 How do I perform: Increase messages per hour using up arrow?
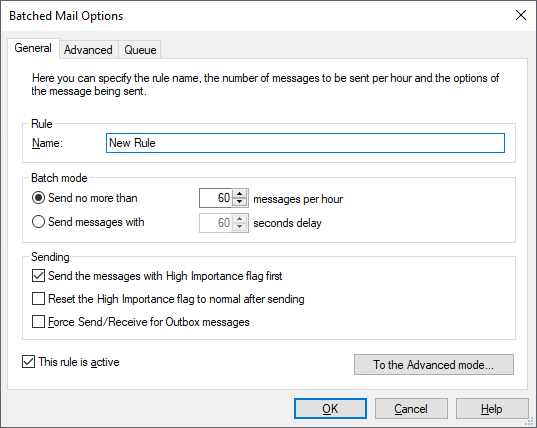point(240,194)
